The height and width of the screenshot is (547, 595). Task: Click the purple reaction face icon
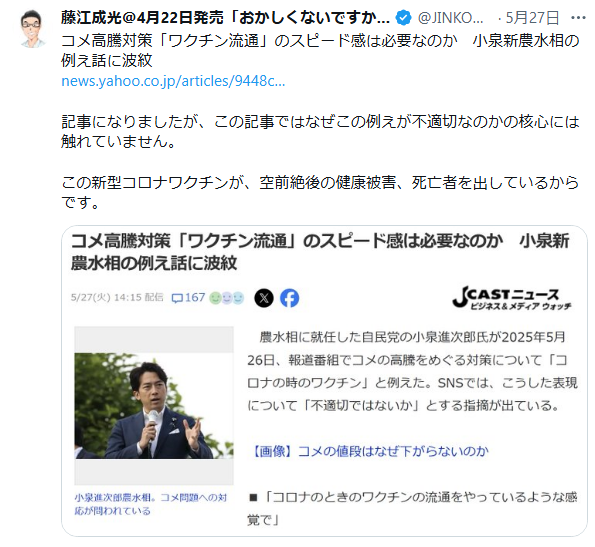tap(227, 298)
